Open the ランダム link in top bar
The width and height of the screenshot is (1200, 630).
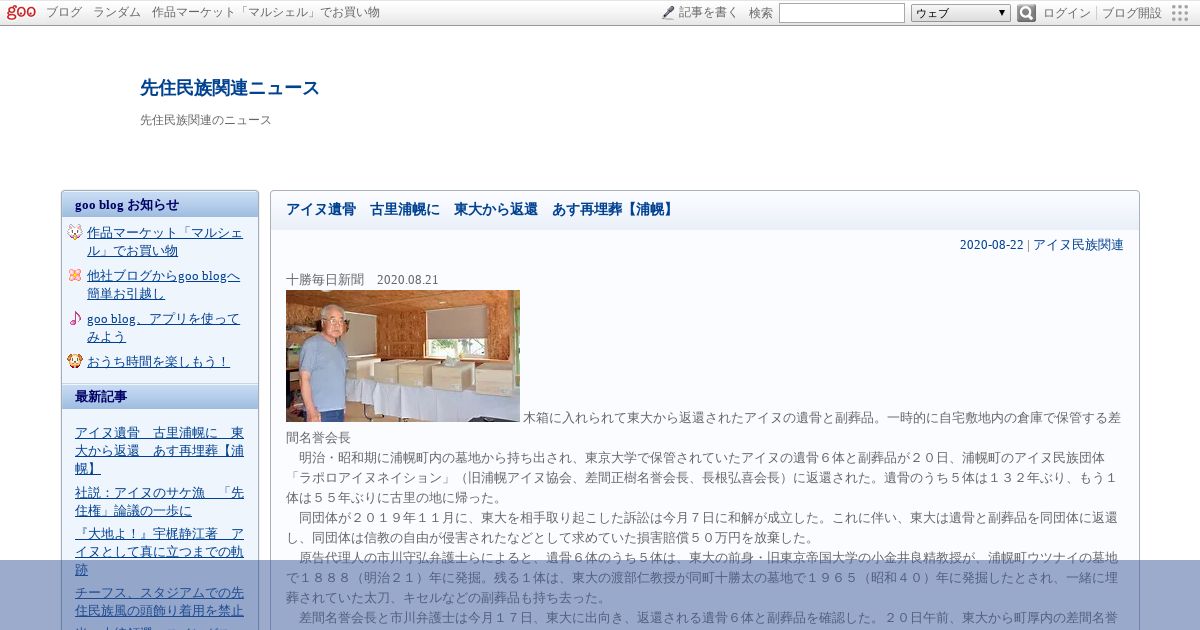tap(118, 13)
